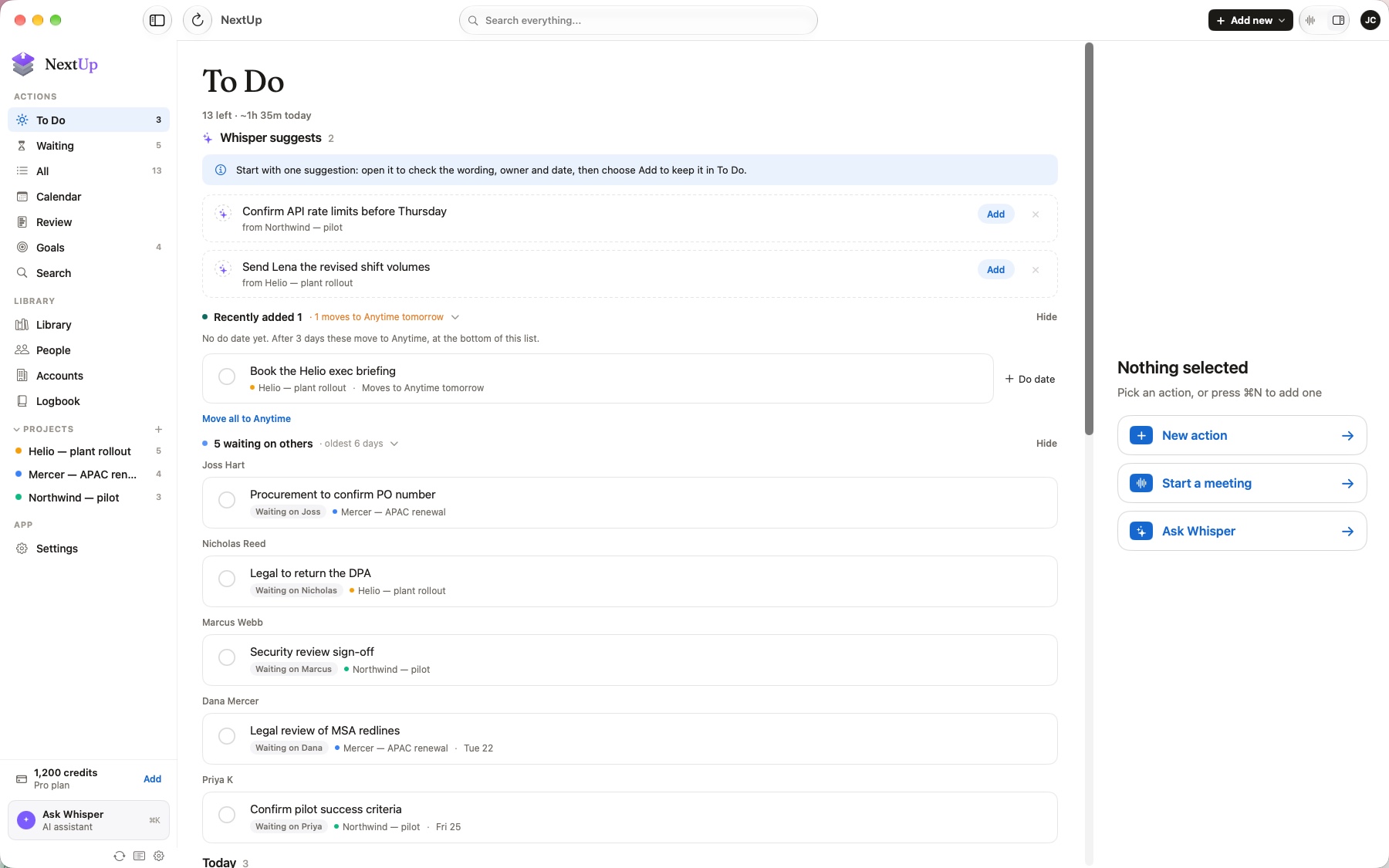This screenshot has width=1389, height=868.
Task: Click the plus icon next to Projects
Action: pos(158,429)
